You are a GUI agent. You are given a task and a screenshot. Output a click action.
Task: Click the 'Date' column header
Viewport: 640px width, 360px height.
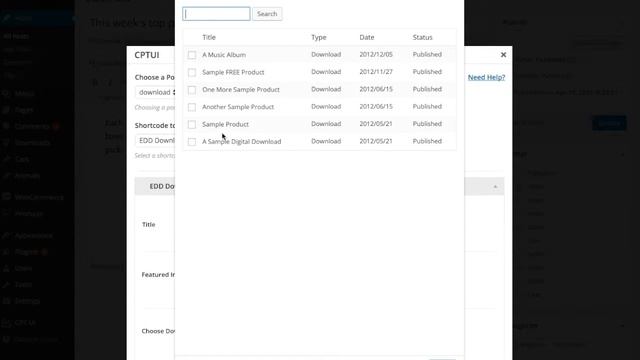[x=367, y=37]
